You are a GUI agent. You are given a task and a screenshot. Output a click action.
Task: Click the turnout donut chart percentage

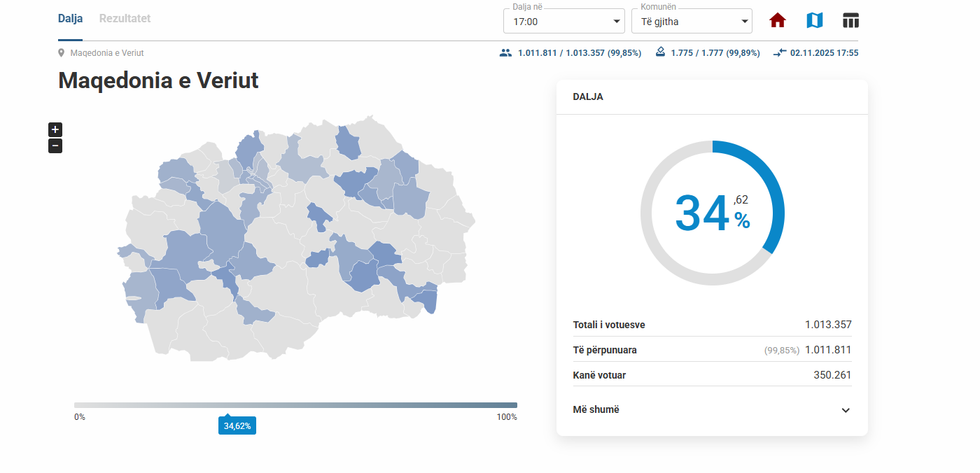pyautogui.click(x=712, y=212)
